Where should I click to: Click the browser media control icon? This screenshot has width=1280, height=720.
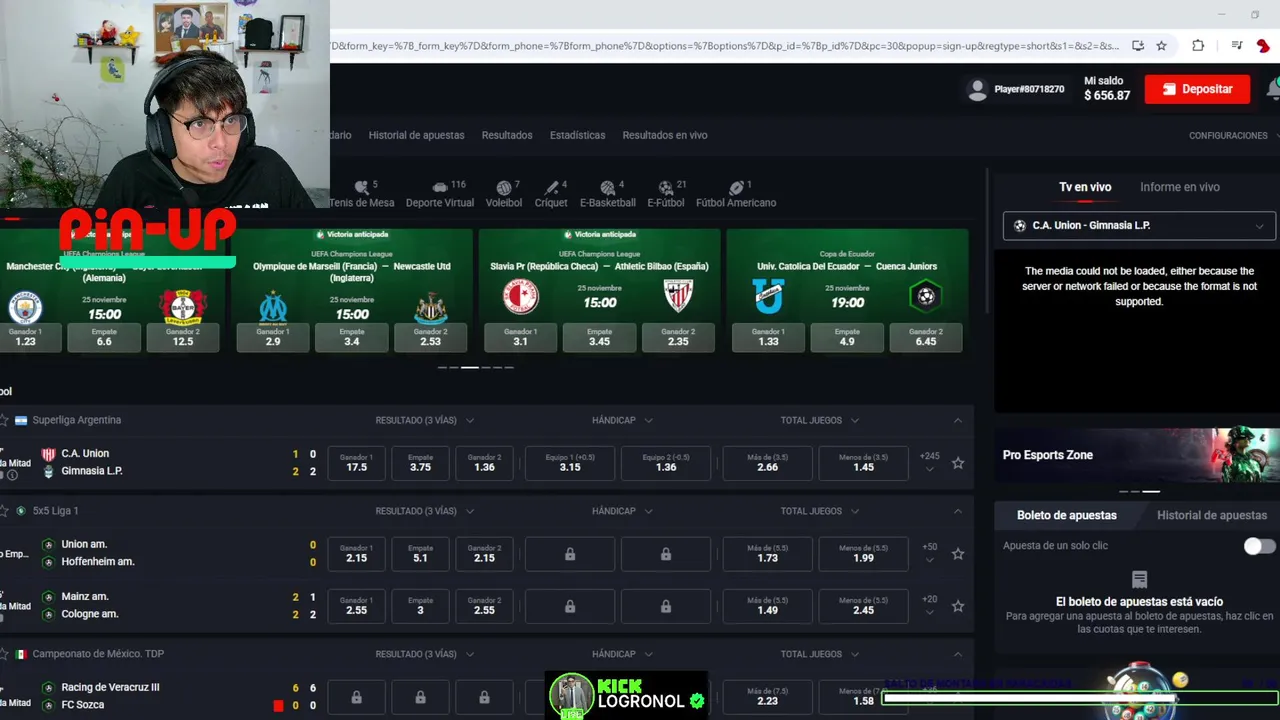(1237, 45)
